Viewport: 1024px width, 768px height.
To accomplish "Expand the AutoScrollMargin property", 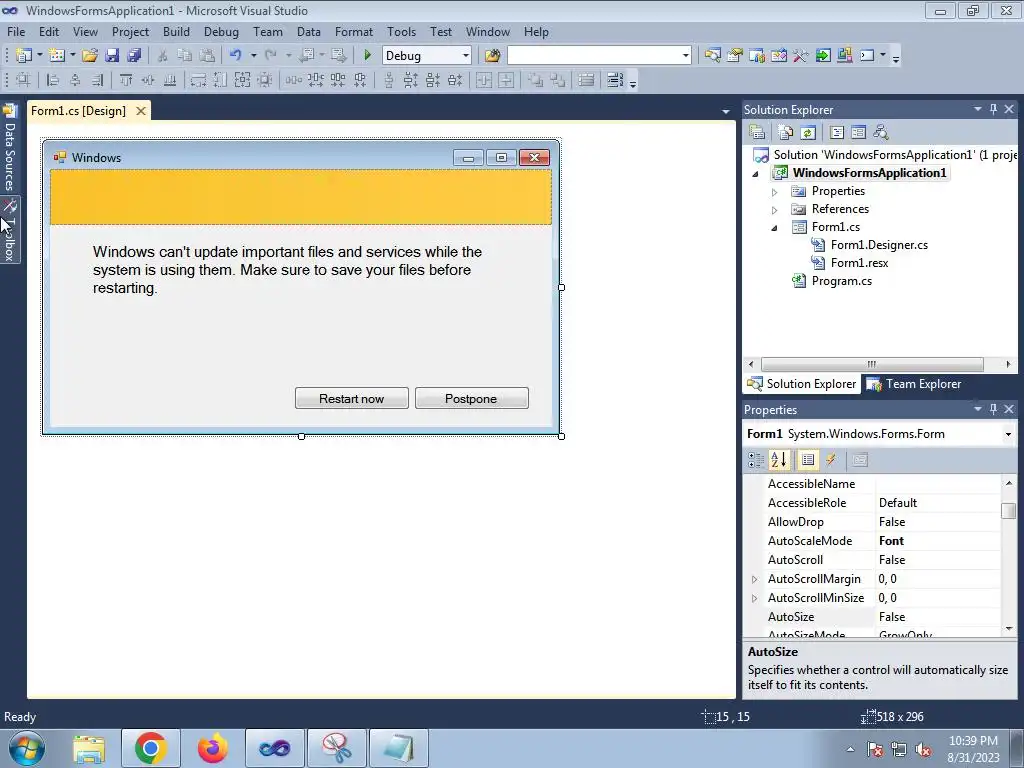I will pos(754,579).
